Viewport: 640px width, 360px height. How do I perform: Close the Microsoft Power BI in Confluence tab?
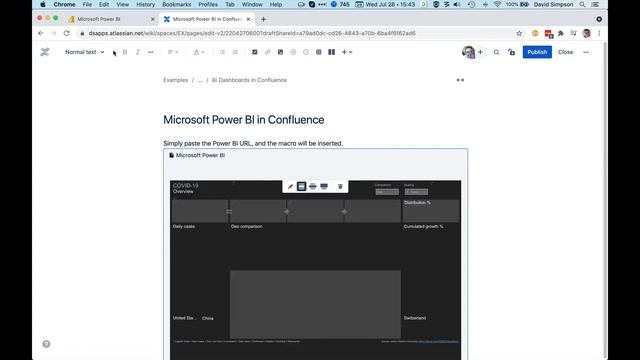point(248,19)
